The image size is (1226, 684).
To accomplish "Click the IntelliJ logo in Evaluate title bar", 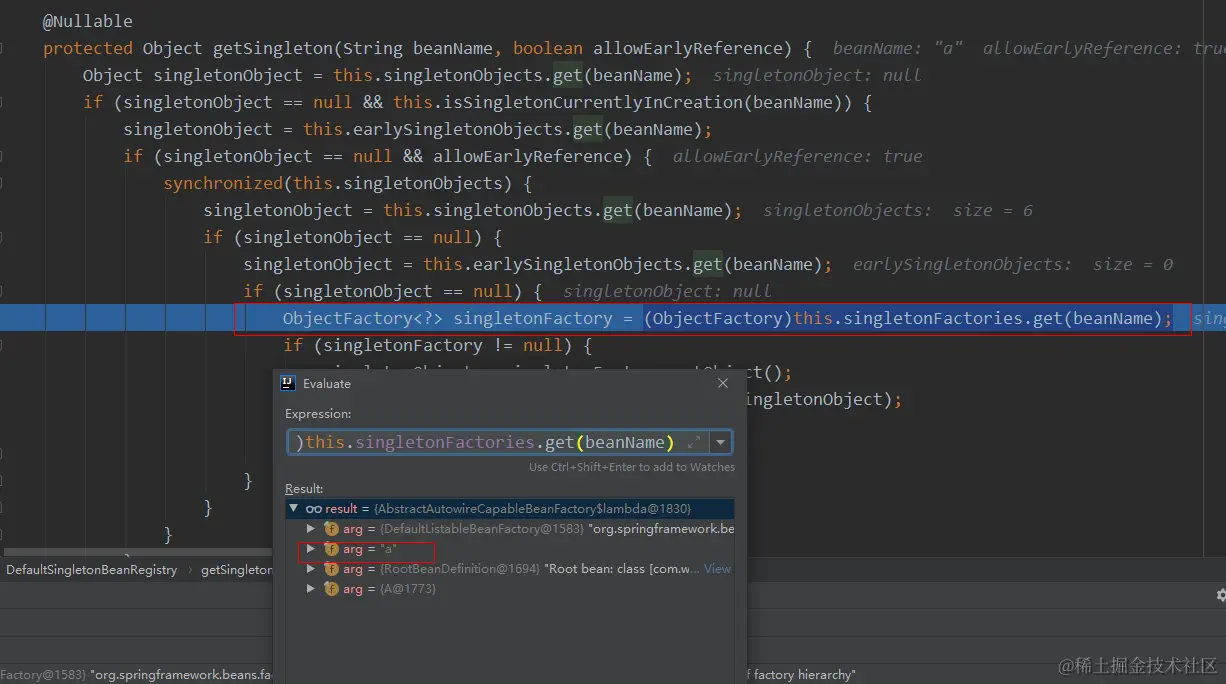I will (x=288, y=383).
